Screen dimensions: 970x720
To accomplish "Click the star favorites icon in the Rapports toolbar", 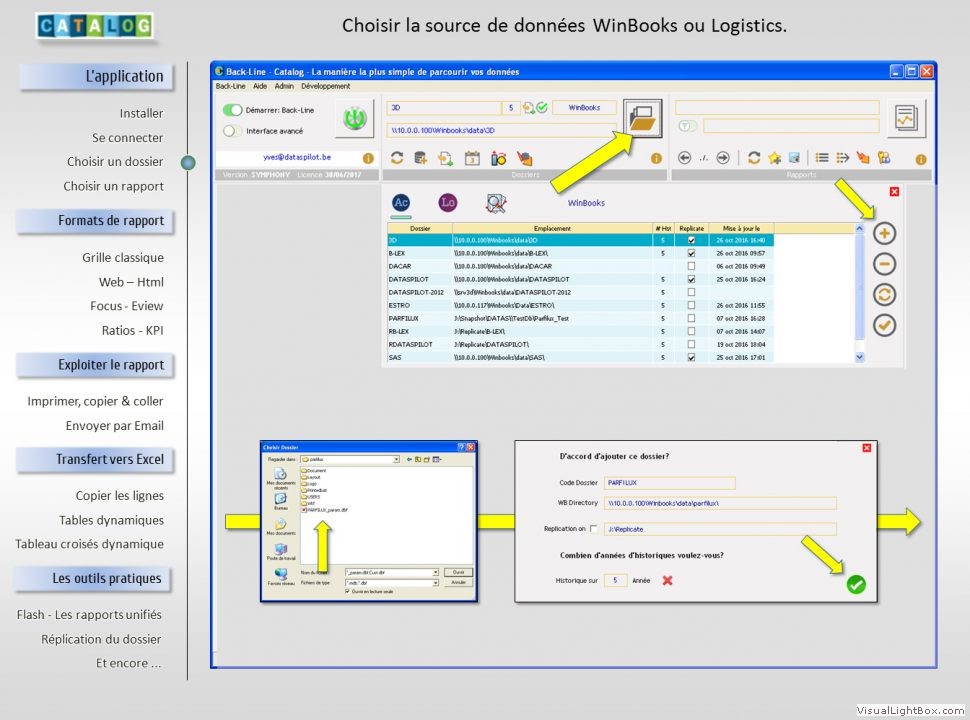I will (x=775, y=158).
